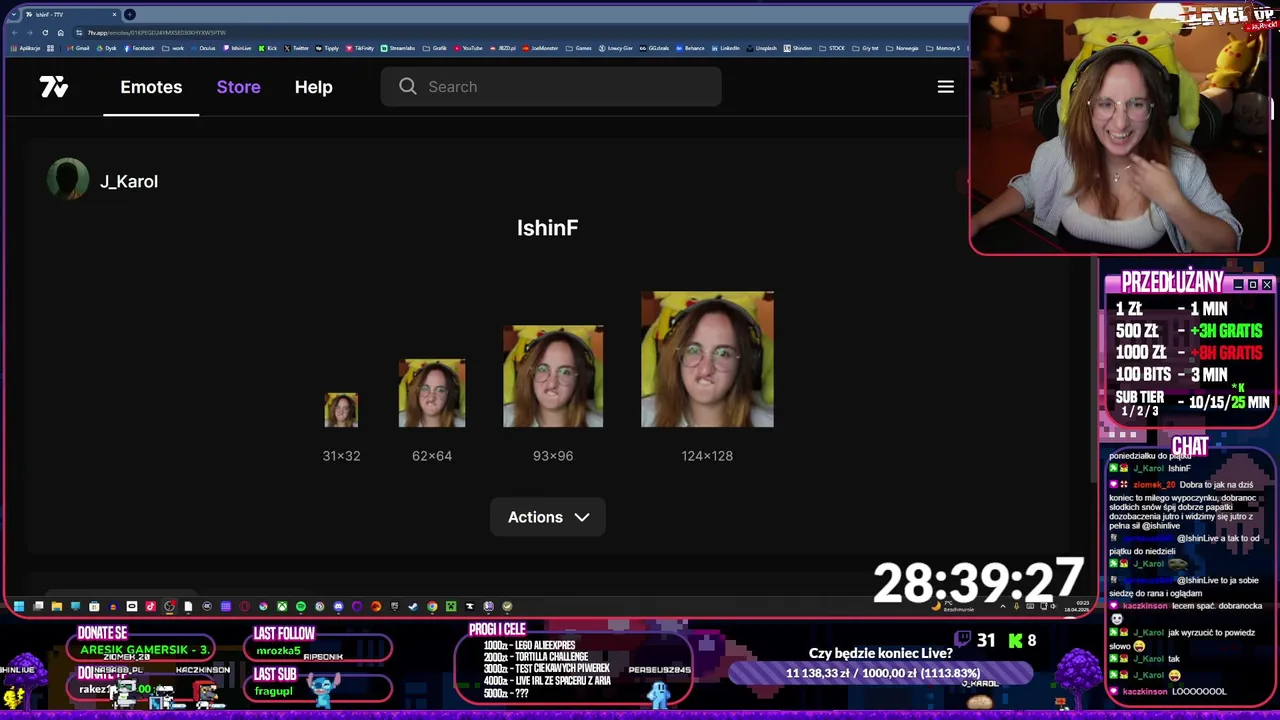Screen dimensions: 1280x720
Task: Focus the Search emotes field
Action: pyautogui.click(x=551, y=87)
